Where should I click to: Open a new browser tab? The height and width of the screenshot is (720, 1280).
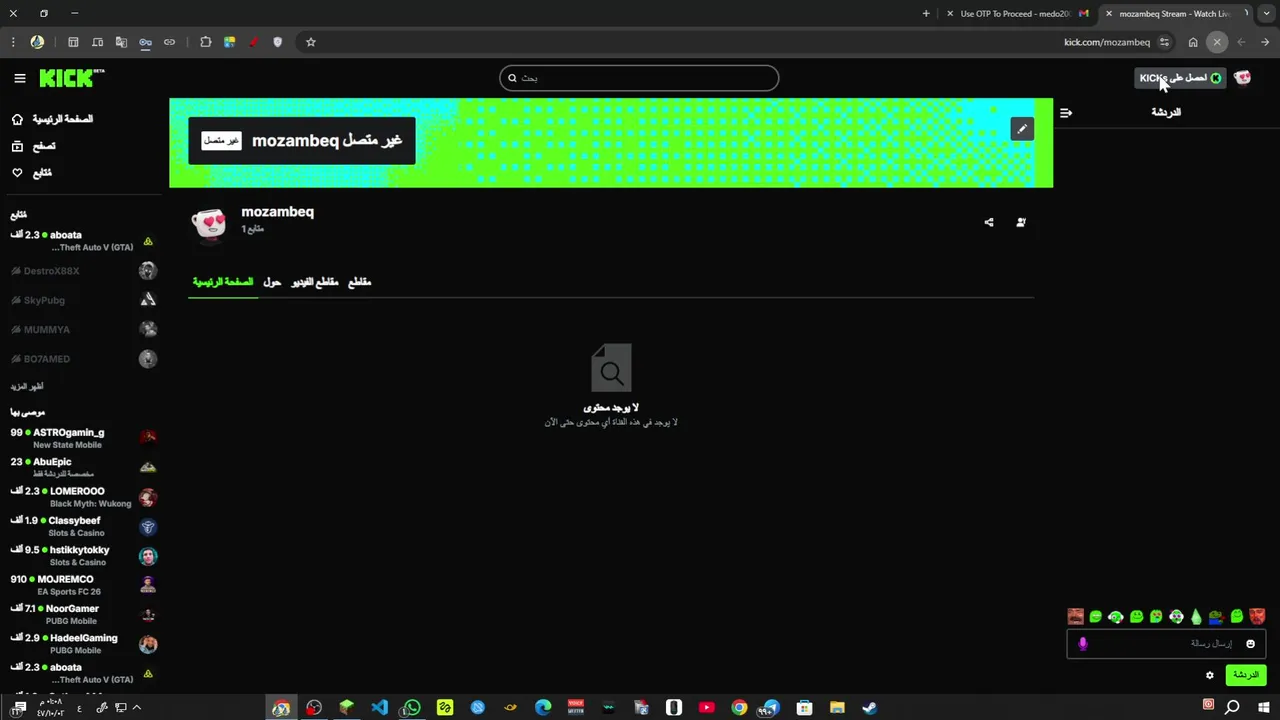click(926, 14)
